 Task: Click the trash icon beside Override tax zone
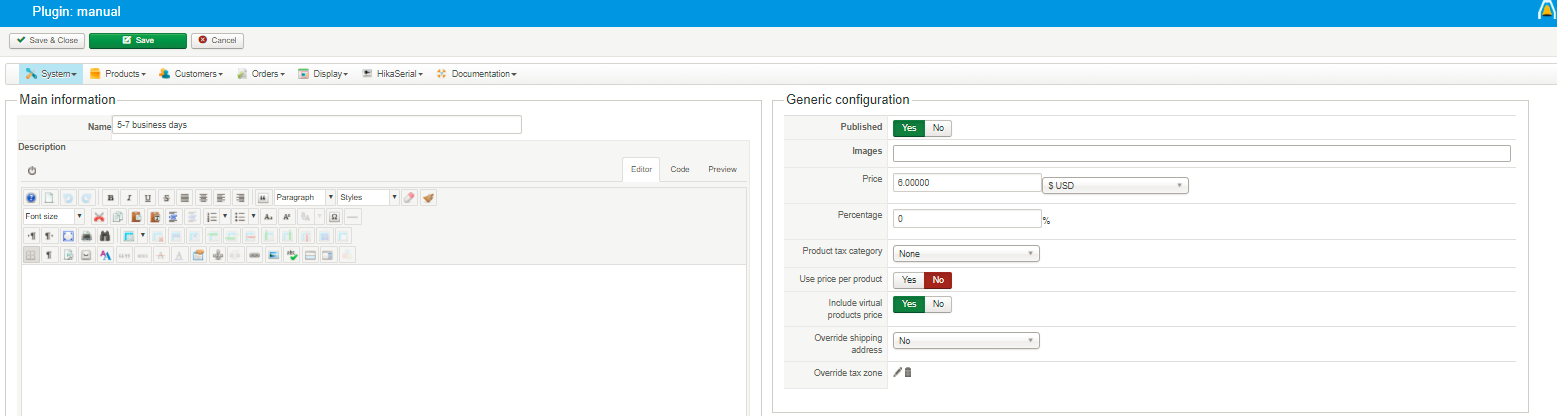tap(908, 372)
